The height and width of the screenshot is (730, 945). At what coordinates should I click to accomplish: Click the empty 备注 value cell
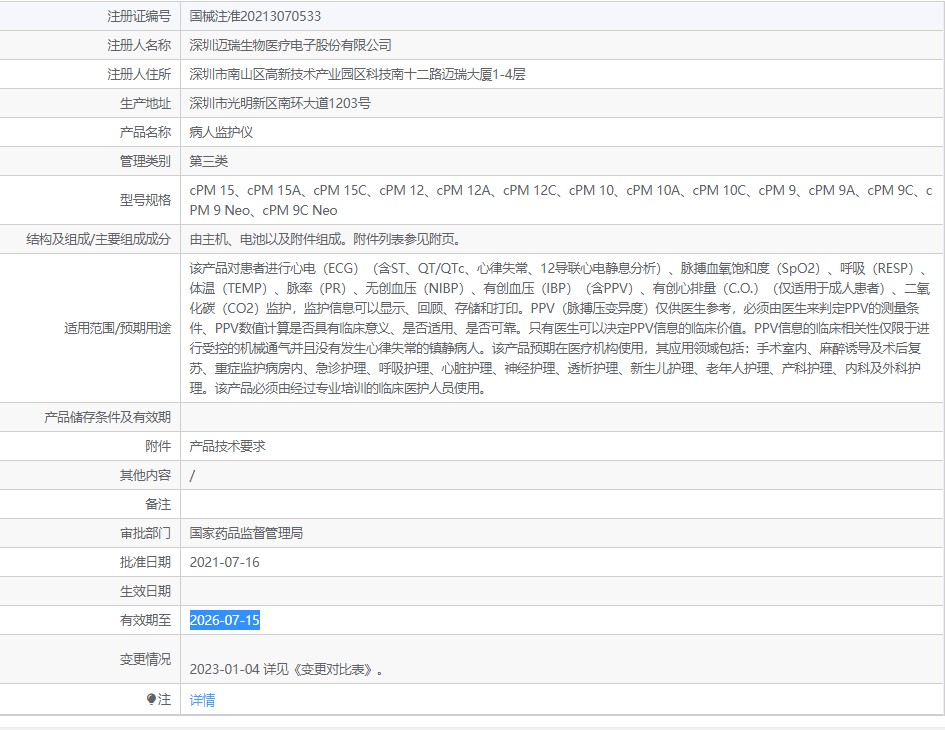pyautogui.click(x=400, y=503)
